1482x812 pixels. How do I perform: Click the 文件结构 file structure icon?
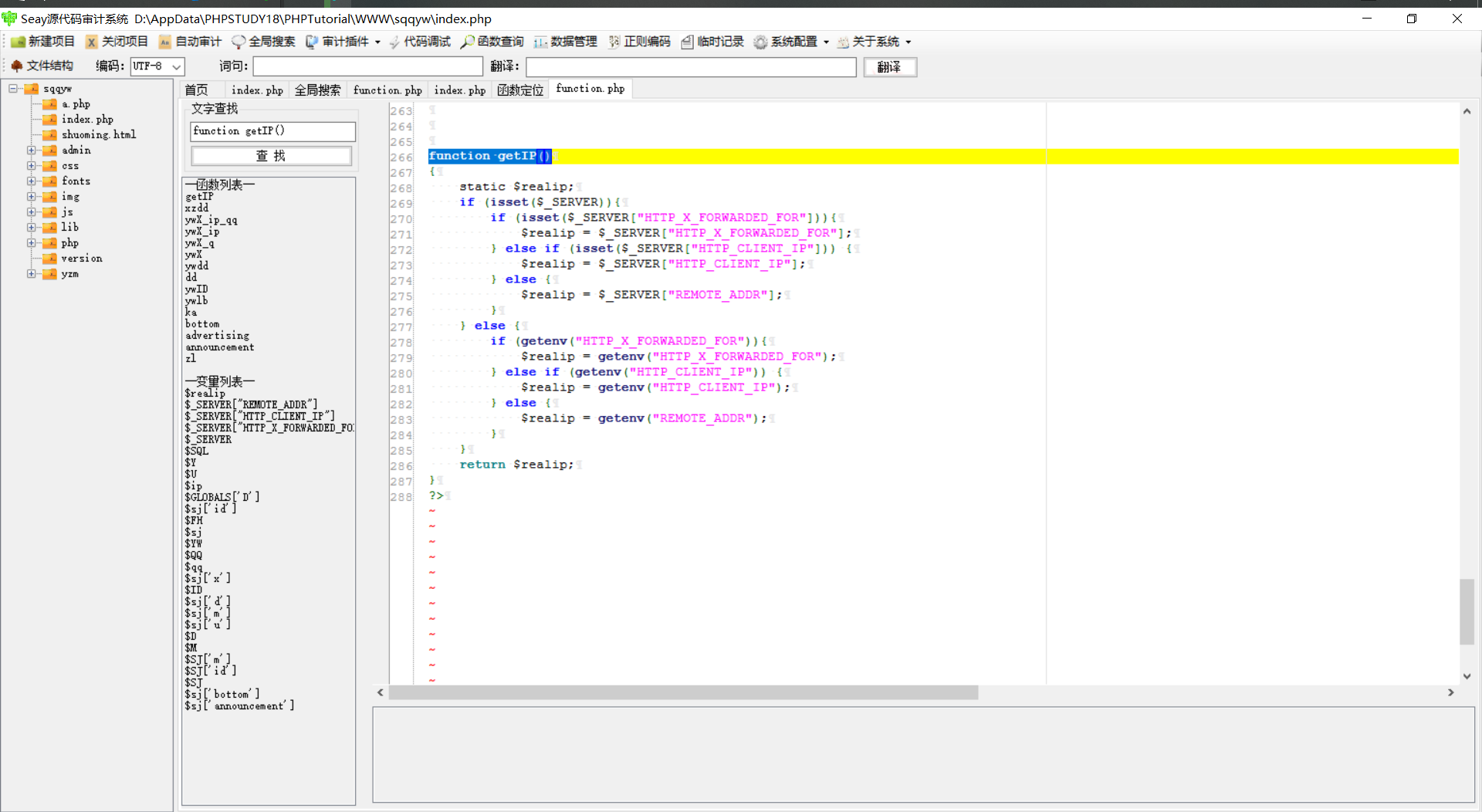click(17, 66)
